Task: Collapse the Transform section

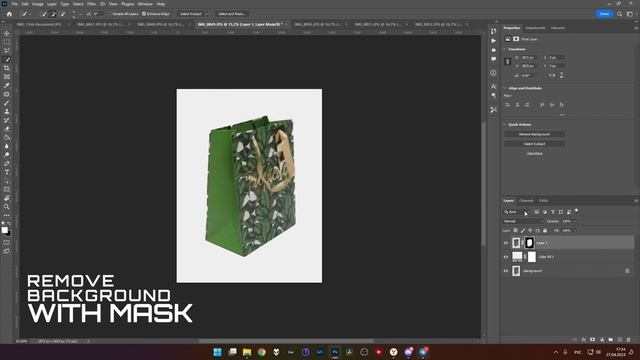Action: click(x=505, y=49)
